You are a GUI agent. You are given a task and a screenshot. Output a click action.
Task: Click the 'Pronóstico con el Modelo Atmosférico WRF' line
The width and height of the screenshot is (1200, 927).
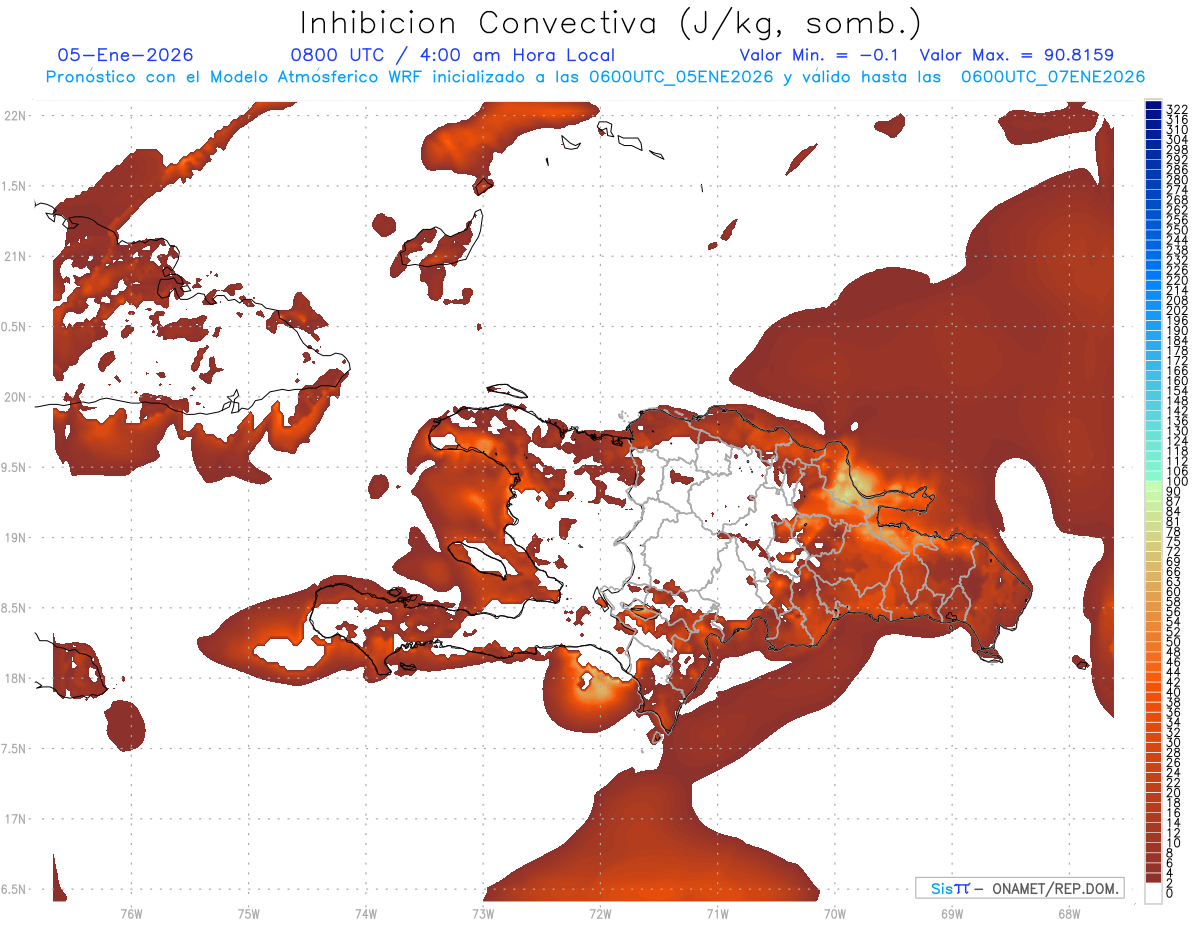click(x=595, y=77)
